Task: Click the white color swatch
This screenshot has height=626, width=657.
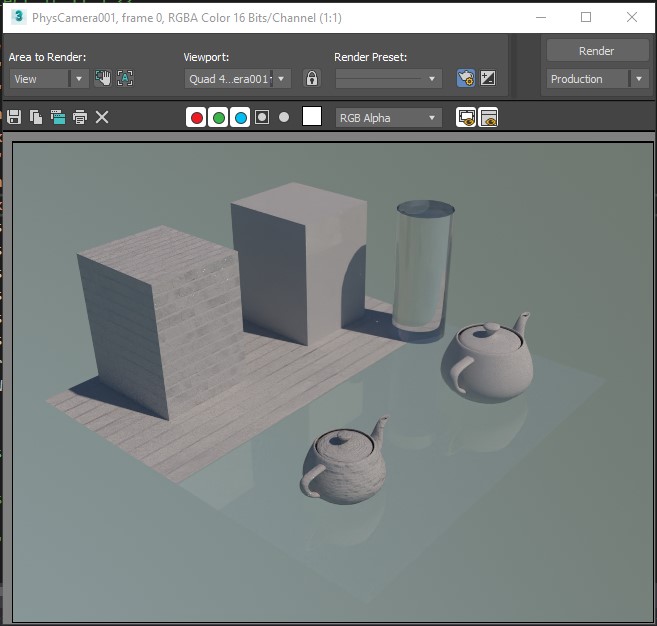Action: tap(312, 117)
